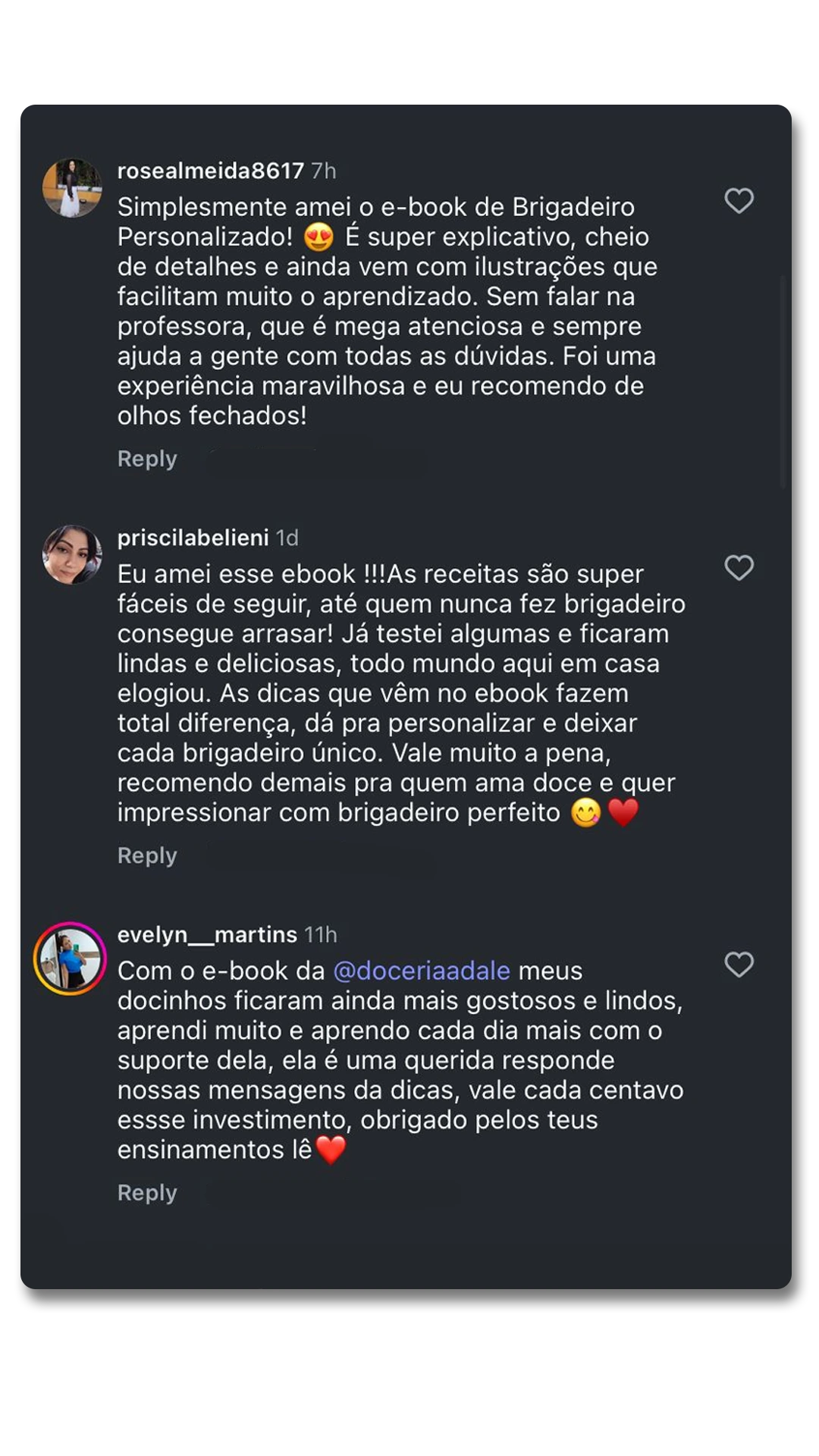This screenshot has height=1456, width=819.
Task: Open priscilabelieni's profile picture
Action: click(x=71, y=555)
